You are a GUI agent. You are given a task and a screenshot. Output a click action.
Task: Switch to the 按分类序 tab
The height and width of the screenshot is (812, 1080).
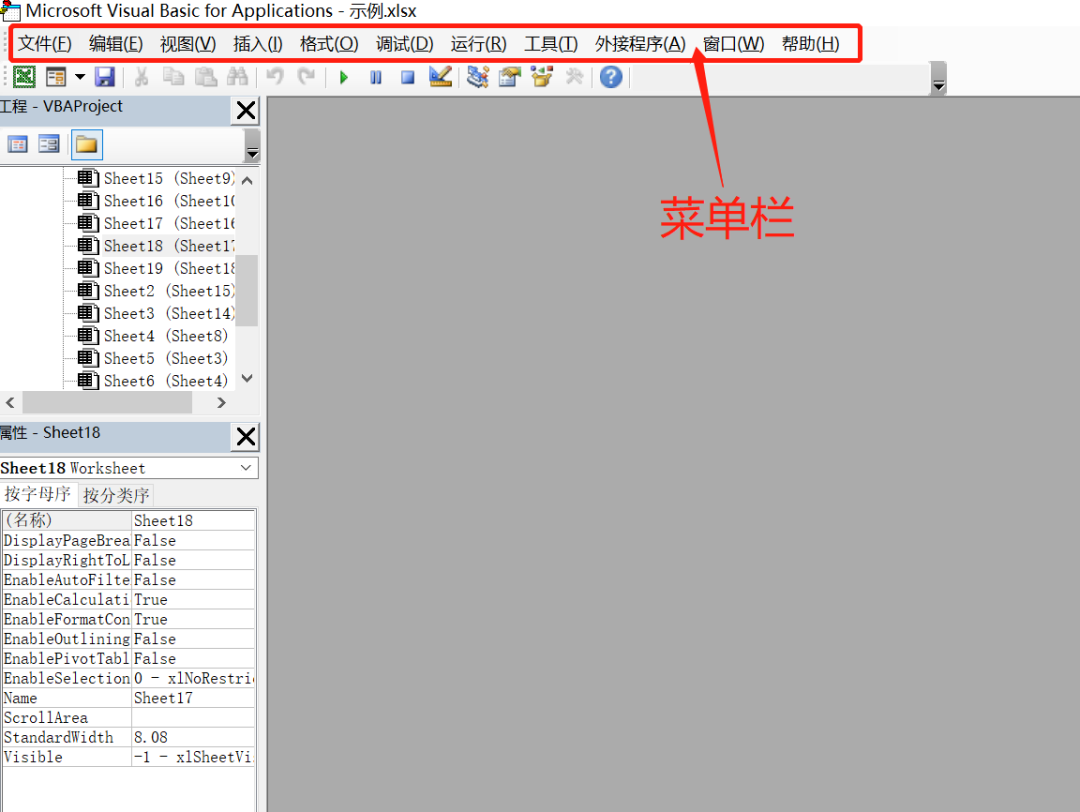116,495
